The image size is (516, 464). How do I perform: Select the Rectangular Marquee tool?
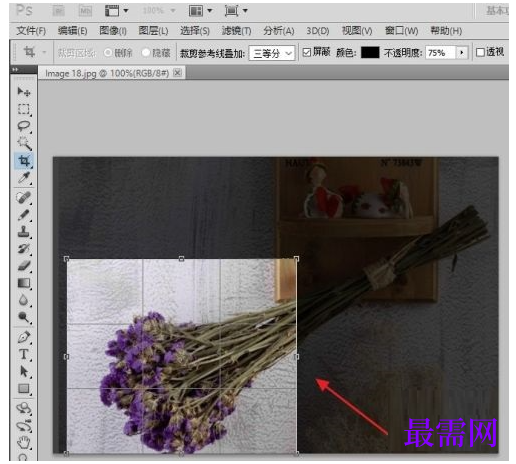point(24,109)
